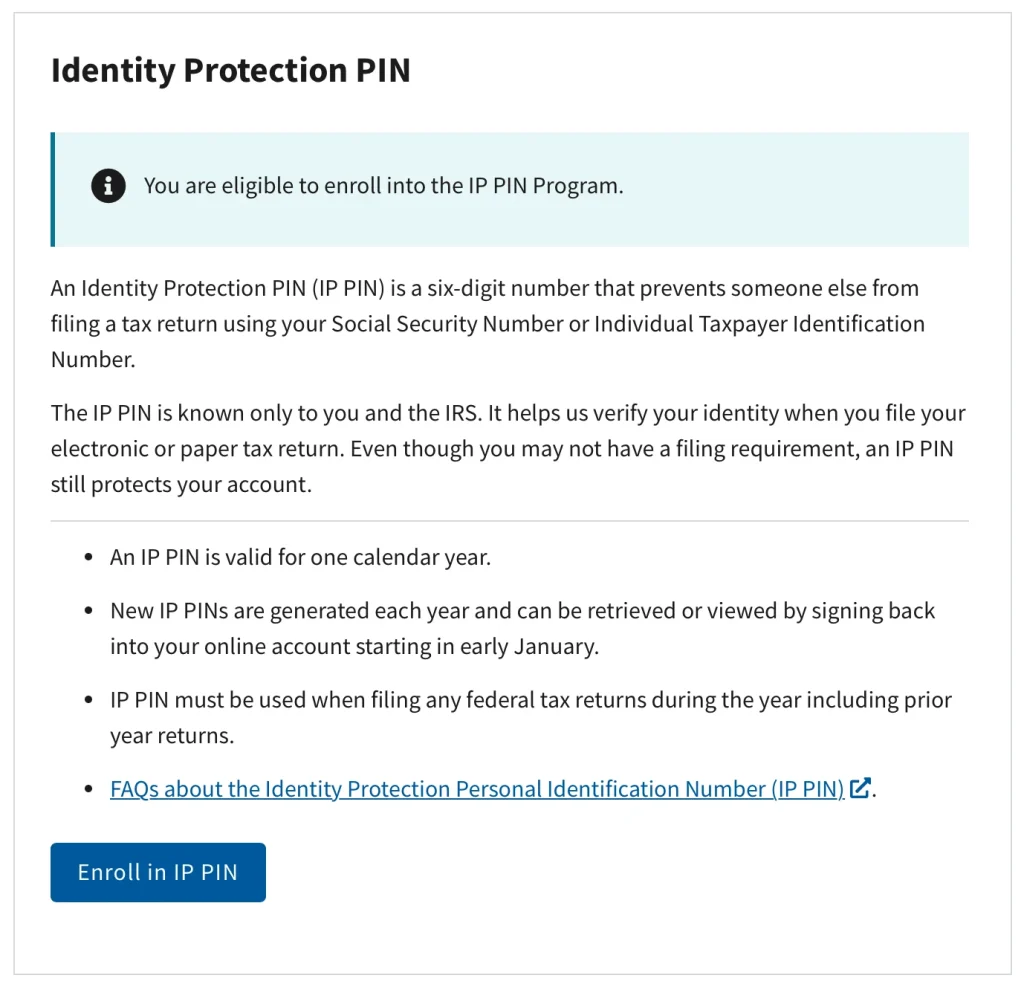This screenshot has width=1024, height=984.
Task: Click the horizontal divider below the paragraphs
Action: (510, 519)
